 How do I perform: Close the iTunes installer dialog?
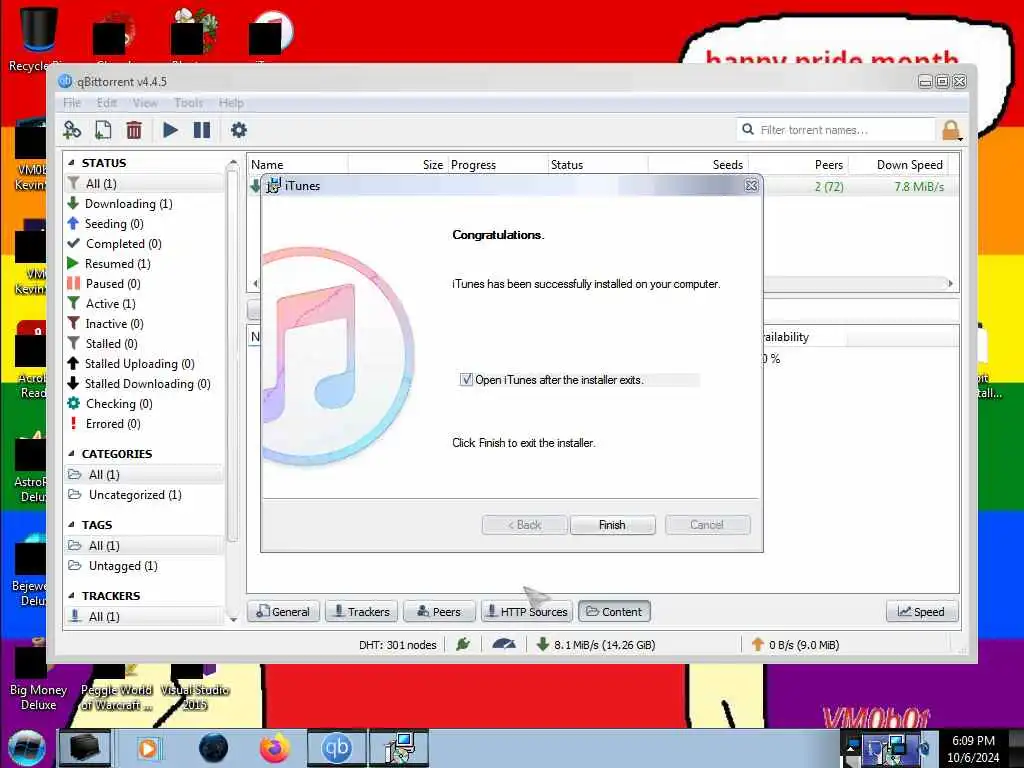pyautogui.click(x=752, y=185)
